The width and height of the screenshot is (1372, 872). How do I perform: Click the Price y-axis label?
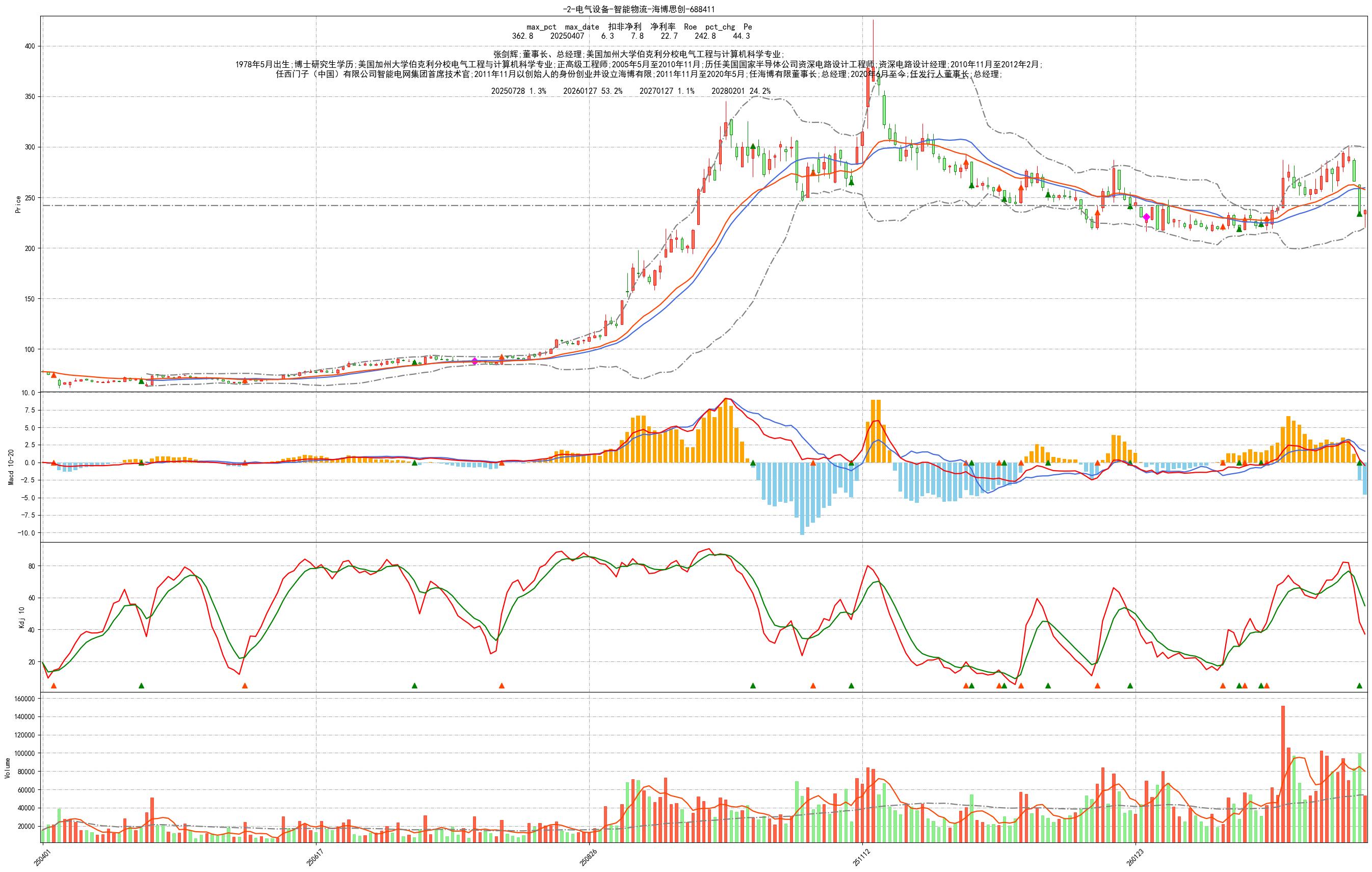point(18,204)
